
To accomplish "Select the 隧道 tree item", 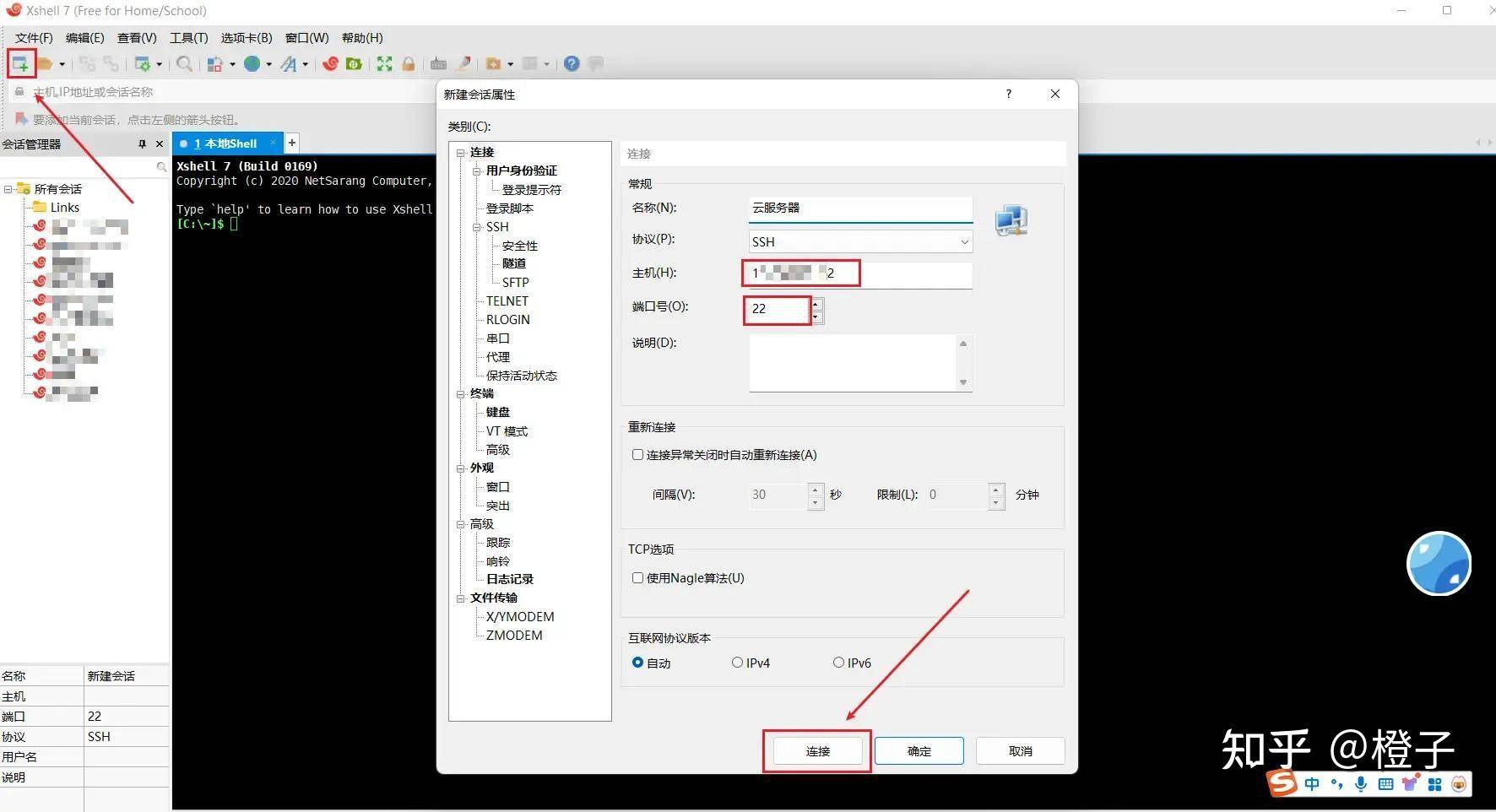I will pos(514,263).
